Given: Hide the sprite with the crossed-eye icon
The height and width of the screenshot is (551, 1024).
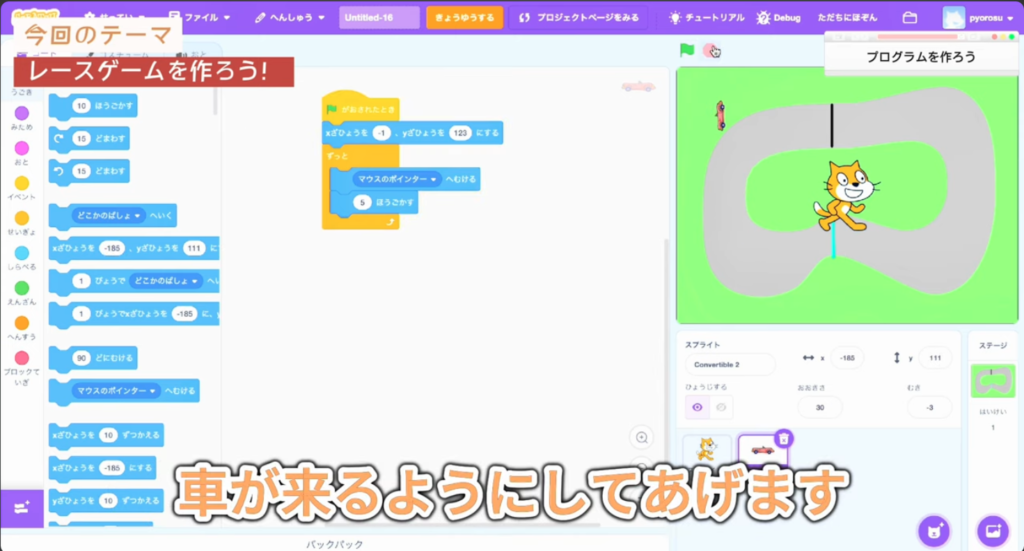Looking at the screenshot, I should point(721,407).
